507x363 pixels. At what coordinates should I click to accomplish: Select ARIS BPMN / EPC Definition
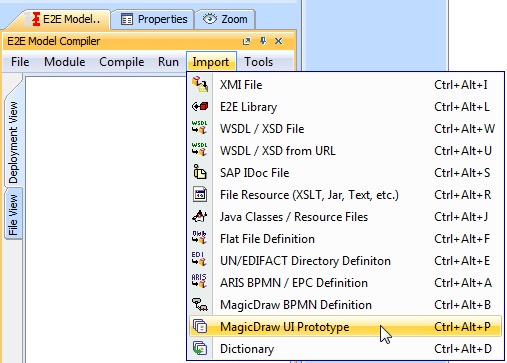click(x=345, y=283)
